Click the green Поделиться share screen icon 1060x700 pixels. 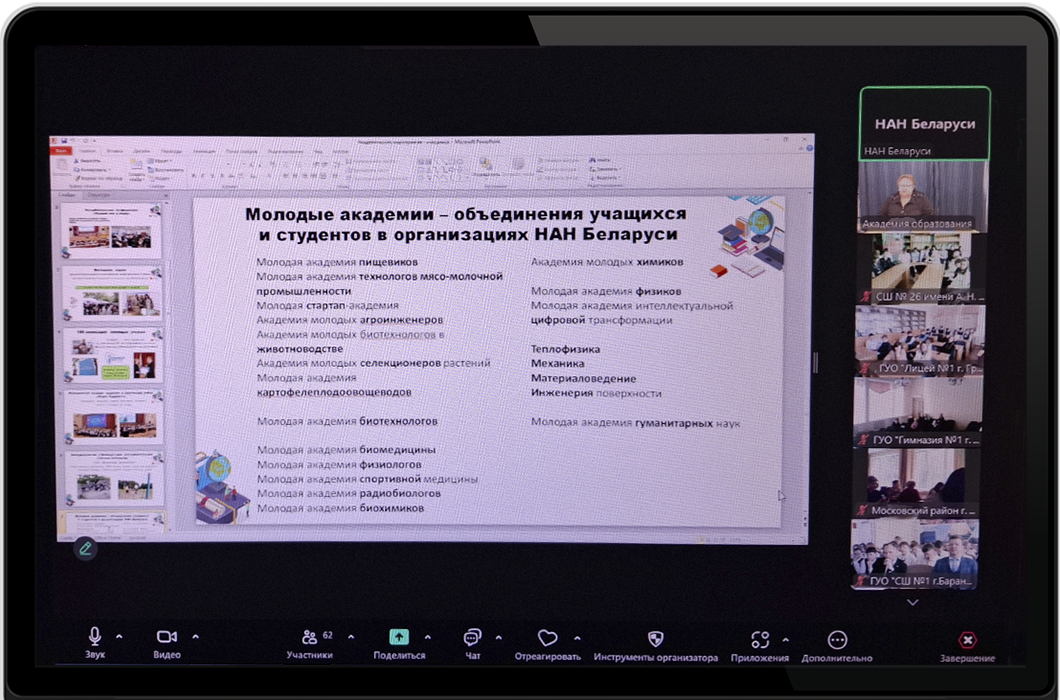399,636
